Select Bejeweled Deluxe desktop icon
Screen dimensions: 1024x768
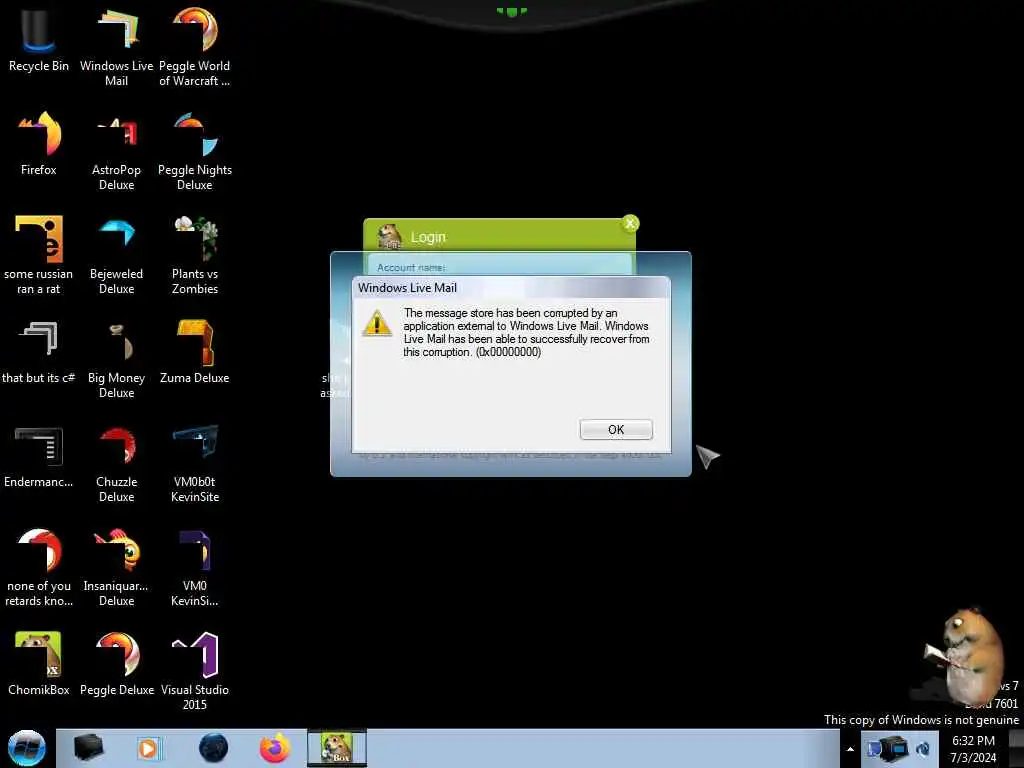[116, 255]
